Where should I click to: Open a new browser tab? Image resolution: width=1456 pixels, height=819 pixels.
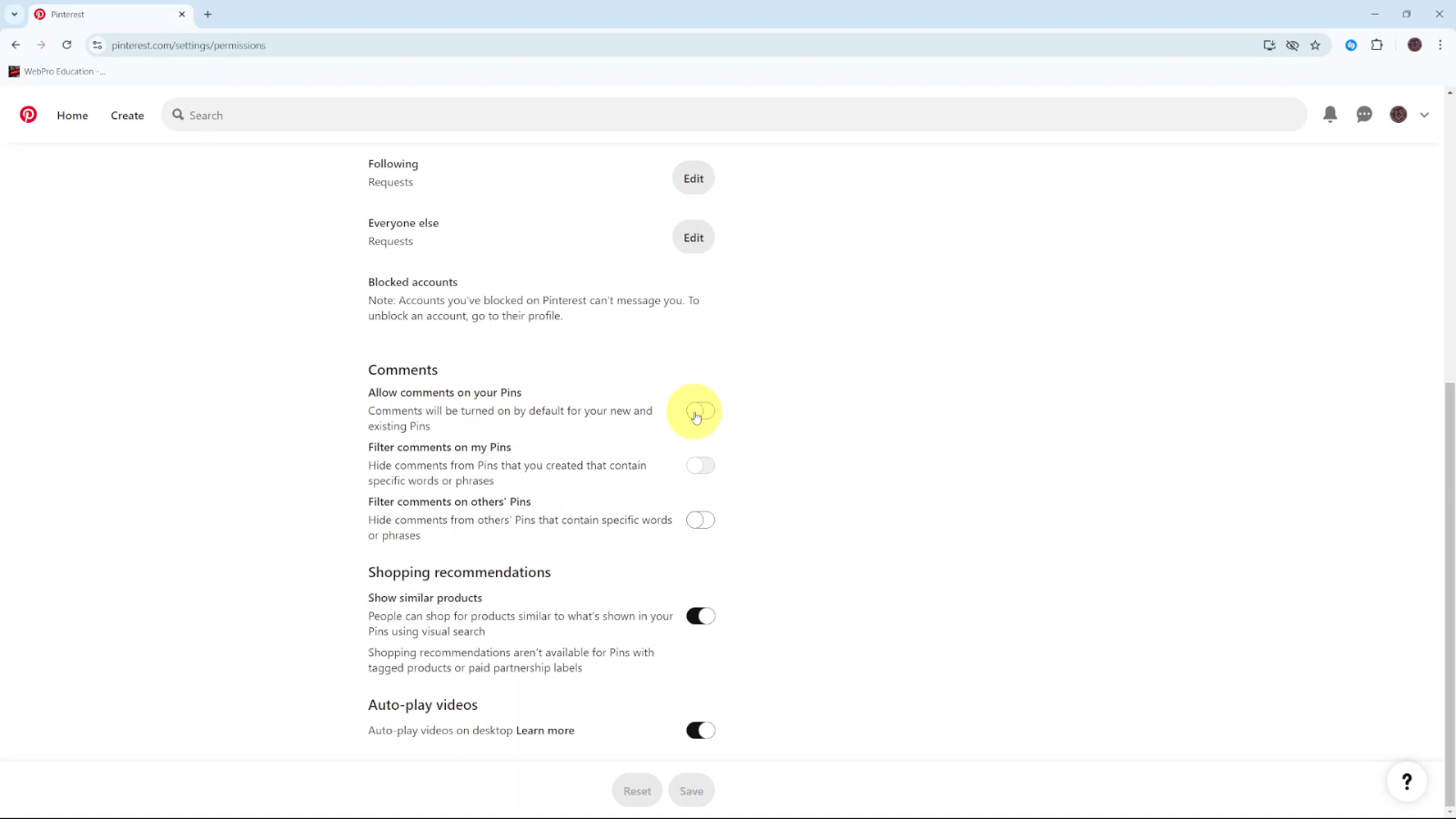[x=207, y=15]
